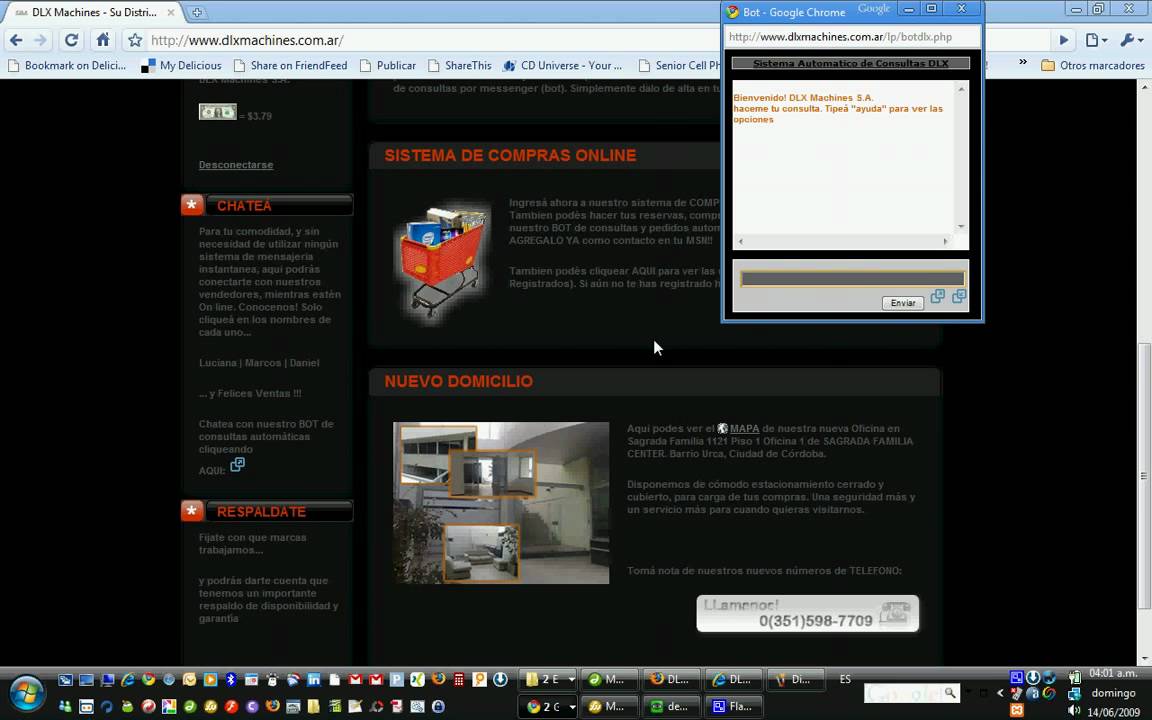Click the Desconectarse link
This screenshot has width=1152, height=720.
coord(236,165)
